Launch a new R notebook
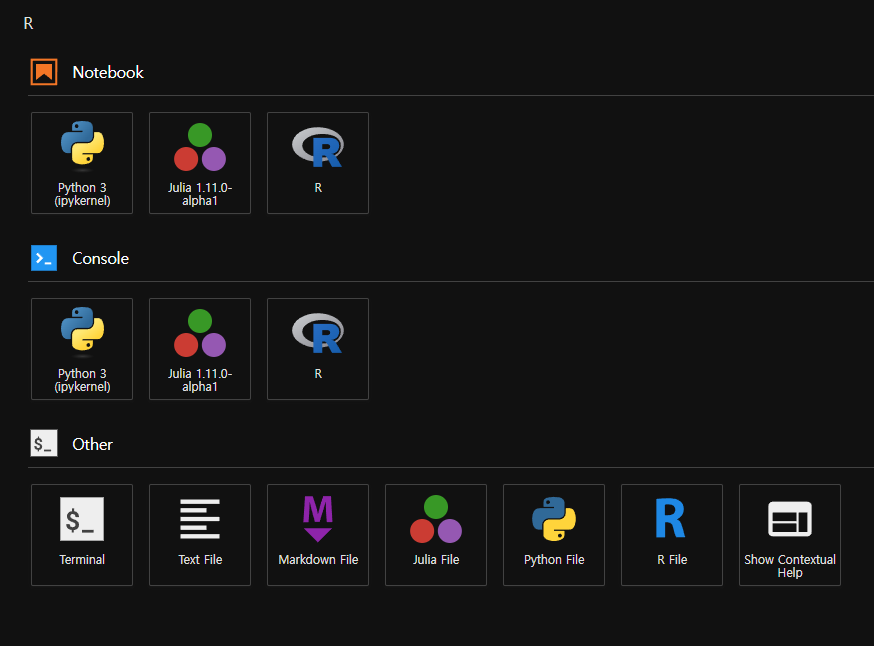 [x=318, y=163]
